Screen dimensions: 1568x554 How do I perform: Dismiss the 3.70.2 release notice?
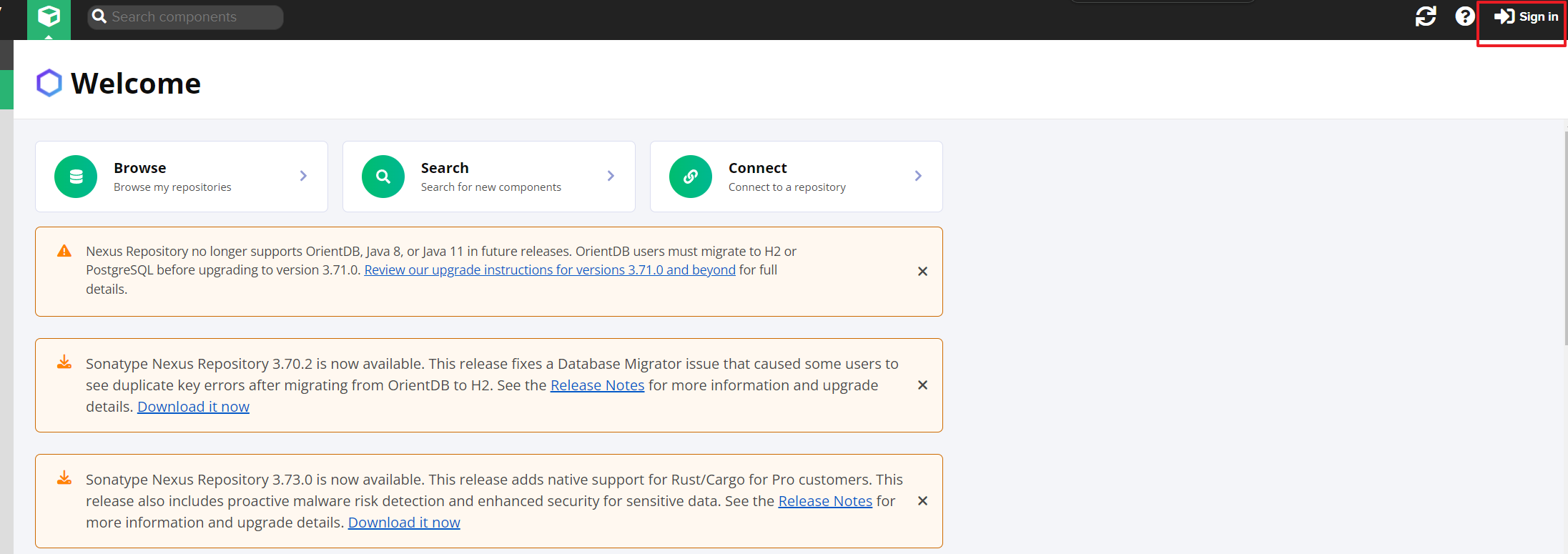coord(922,385)
